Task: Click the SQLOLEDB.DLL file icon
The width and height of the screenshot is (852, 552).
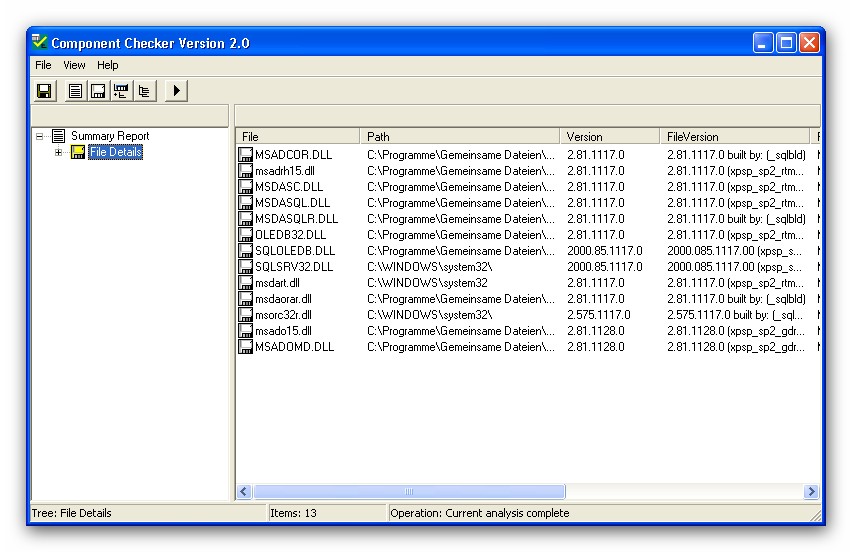Action: [x=246, y=250]
